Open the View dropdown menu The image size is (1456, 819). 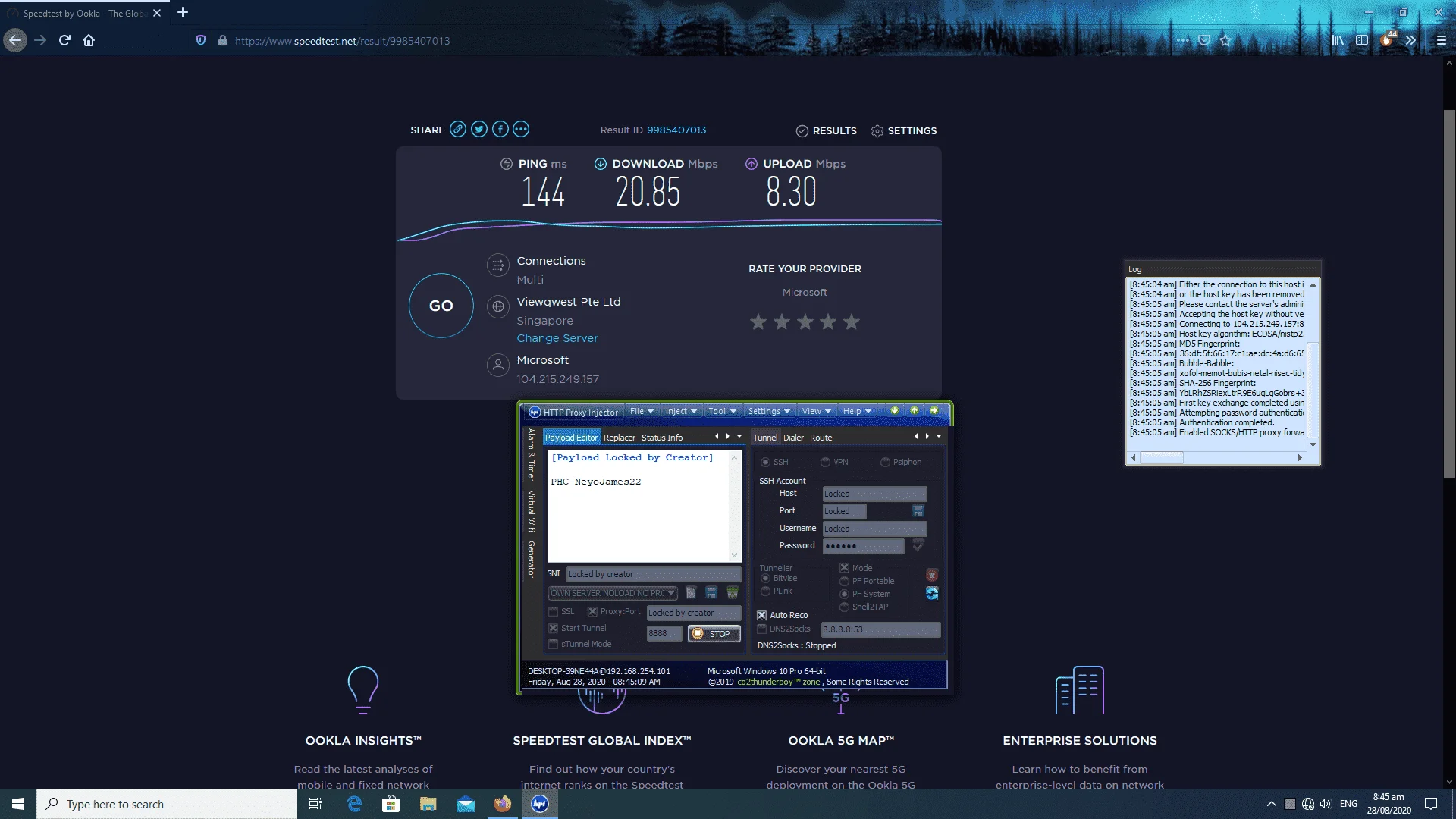[x=817, y=411]
